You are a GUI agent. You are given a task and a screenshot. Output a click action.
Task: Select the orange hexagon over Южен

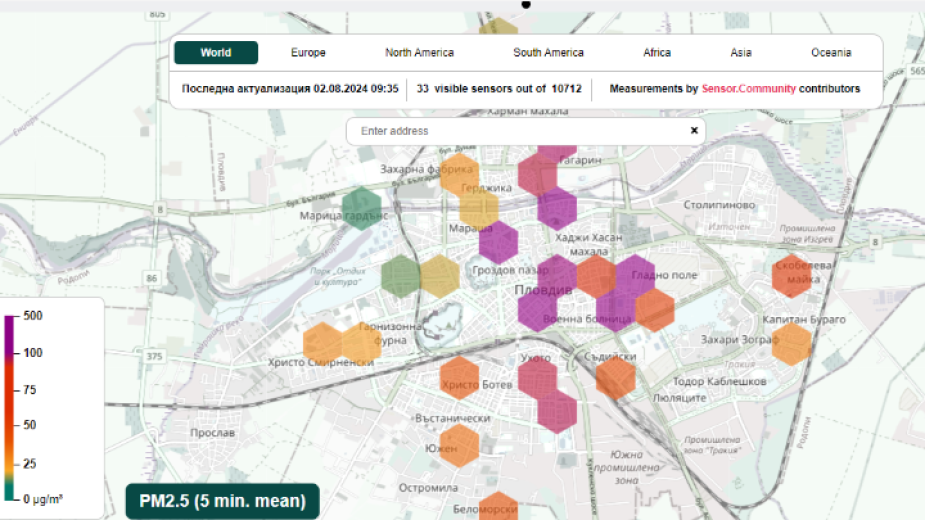pyautogui.click(x=459, y=446)
